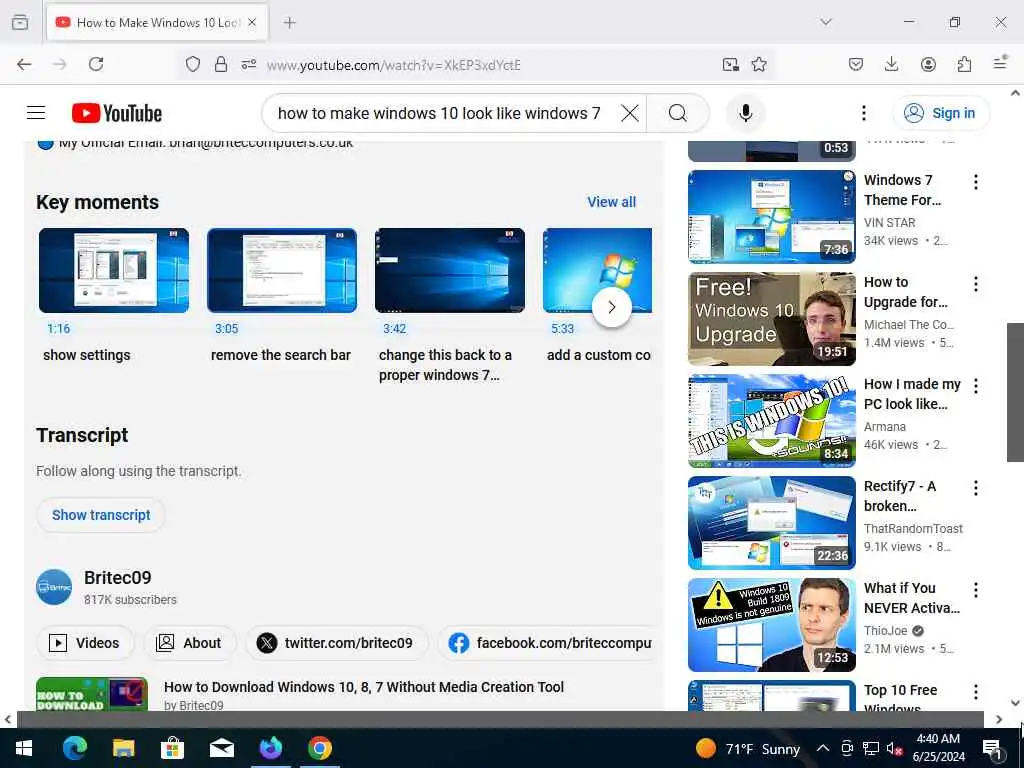This screenshot has width=1024, height=768.
Task: Clear the search box with X
Action: (x=630, y=113)
